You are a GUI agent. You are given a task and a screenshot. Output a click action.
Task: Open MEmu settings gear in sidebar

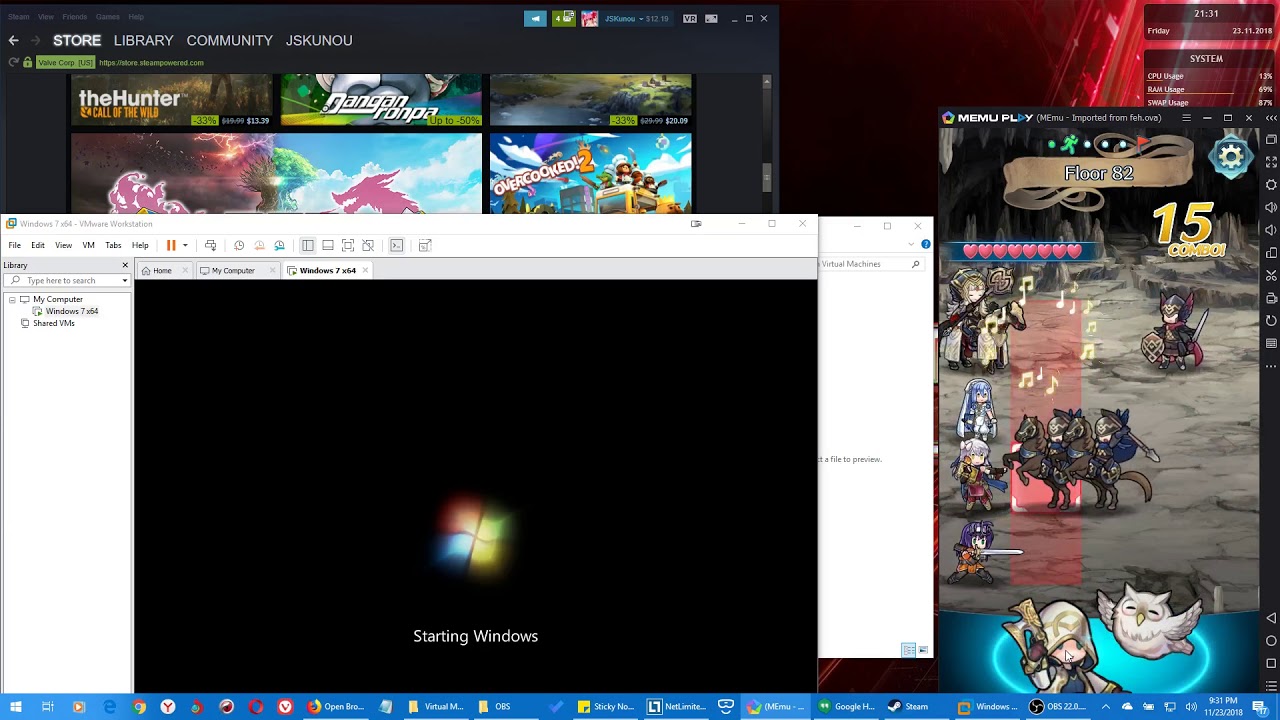(1271, 185)
